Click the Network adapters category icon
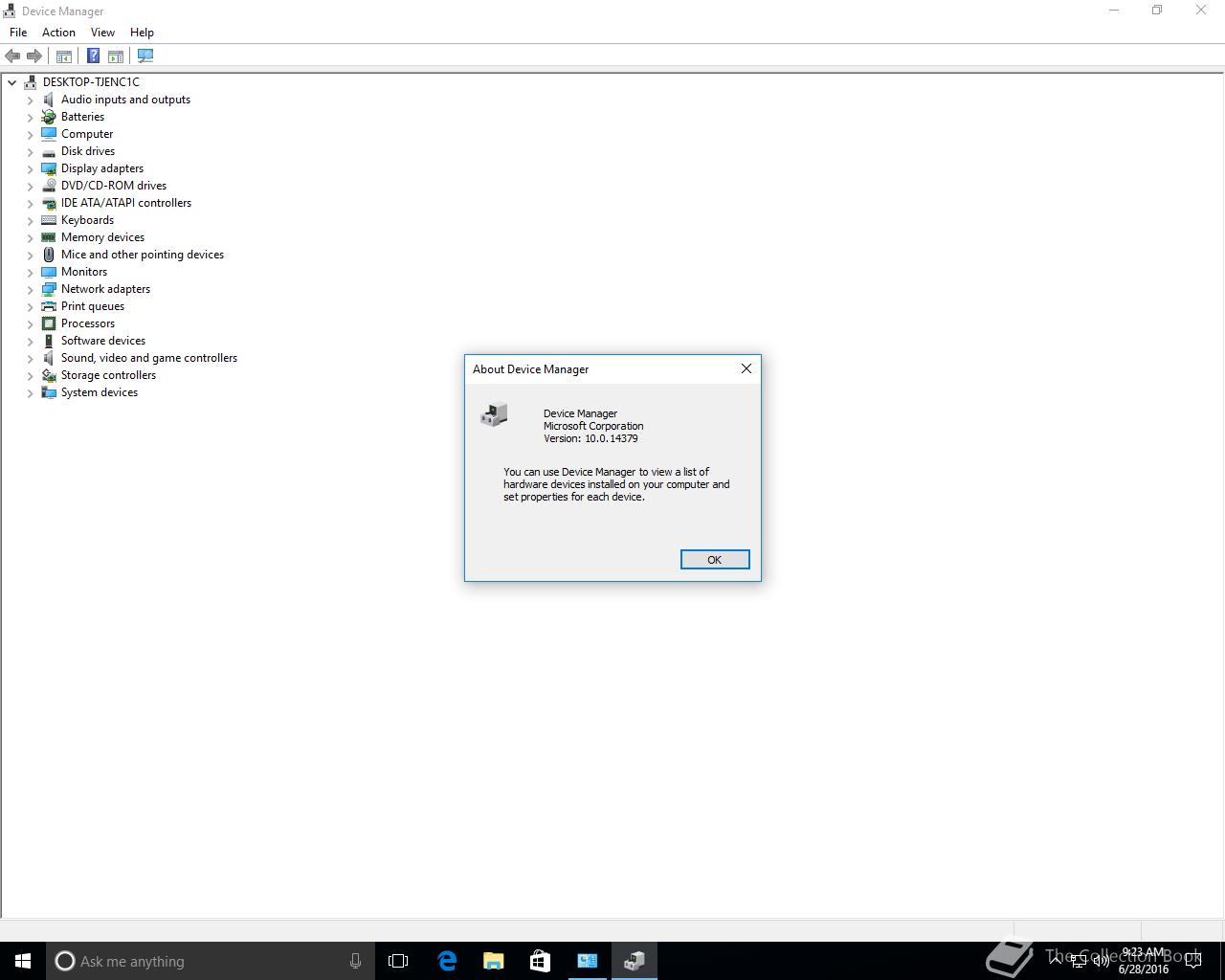This screenshot has height=980, width=1225. [x=49, y=289]
